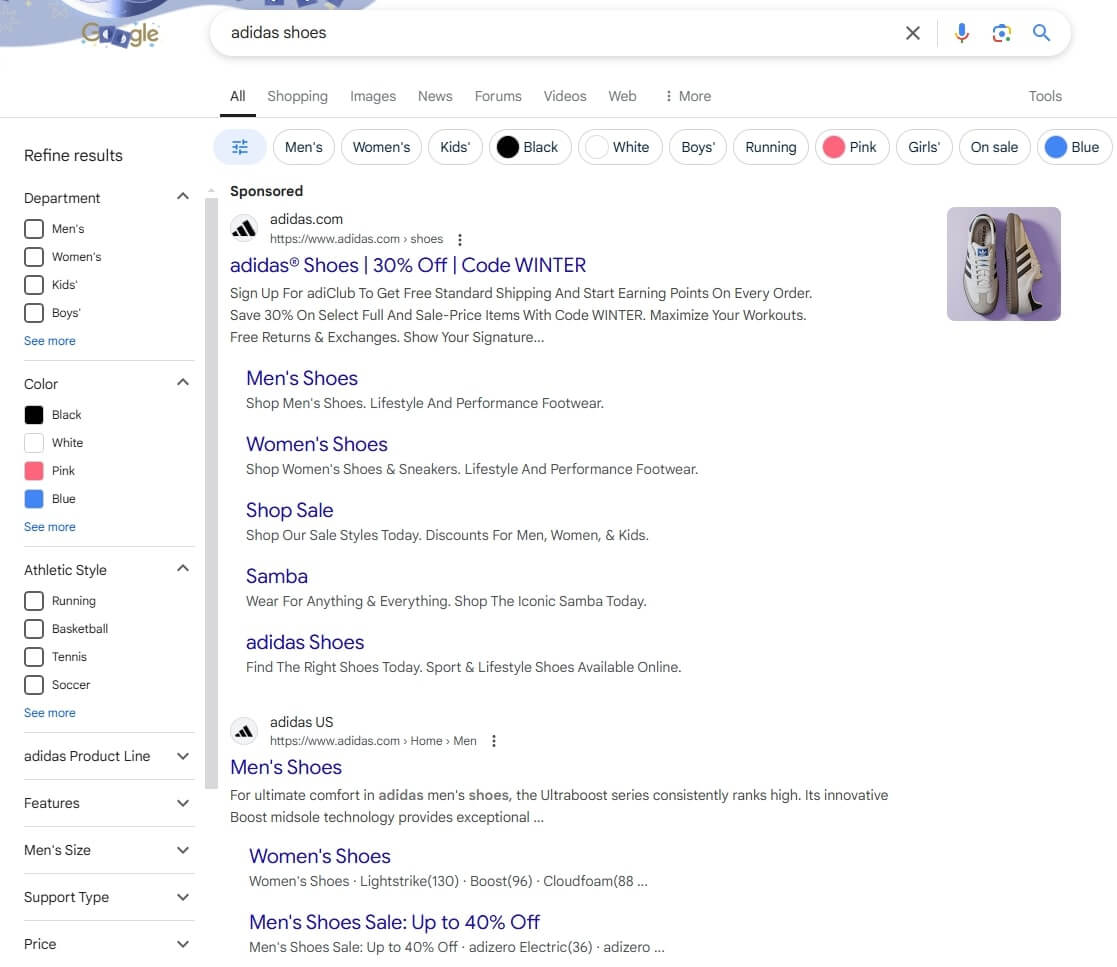Start voice search with the microphone icon
The width and height of the screenshot is (1117, 967).
962,33
